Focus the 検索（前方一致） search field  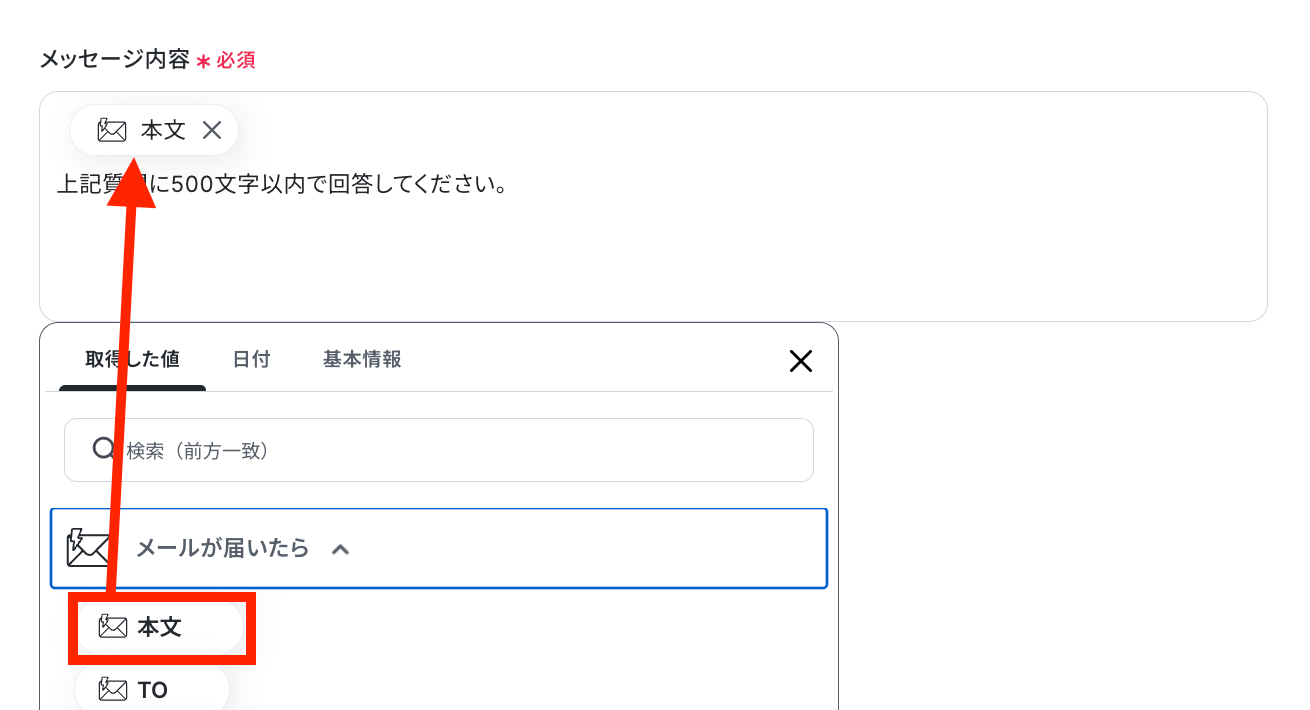click(x=439, y=450)
